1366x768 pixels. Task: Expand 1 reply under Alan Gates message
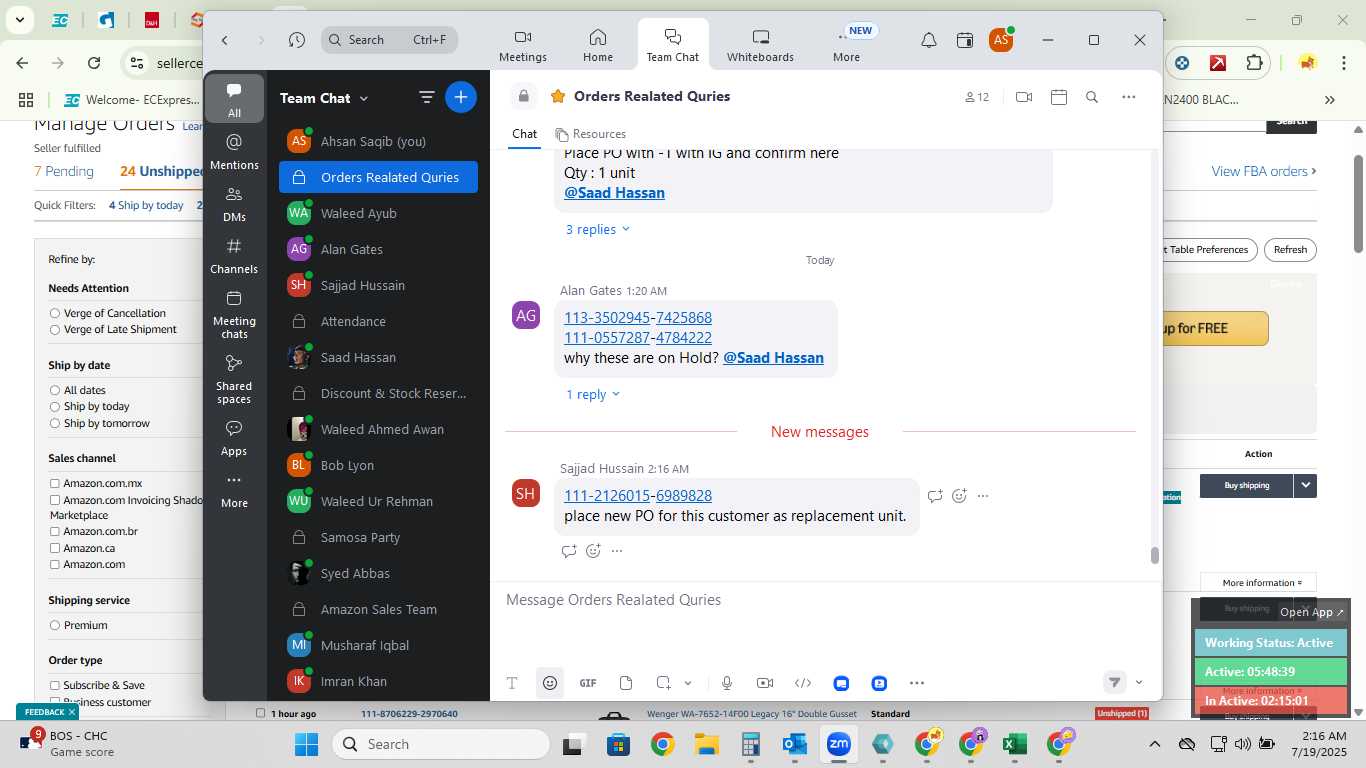(x=593, y=394)
